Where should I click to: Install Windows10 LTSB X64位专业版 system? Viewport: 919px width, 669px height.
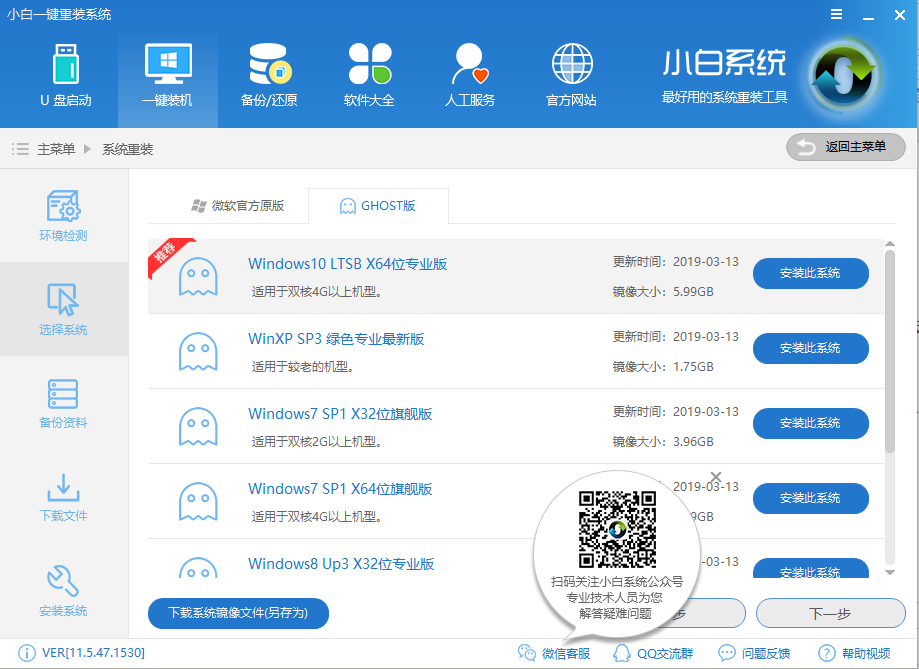click(x=810, y=273)
